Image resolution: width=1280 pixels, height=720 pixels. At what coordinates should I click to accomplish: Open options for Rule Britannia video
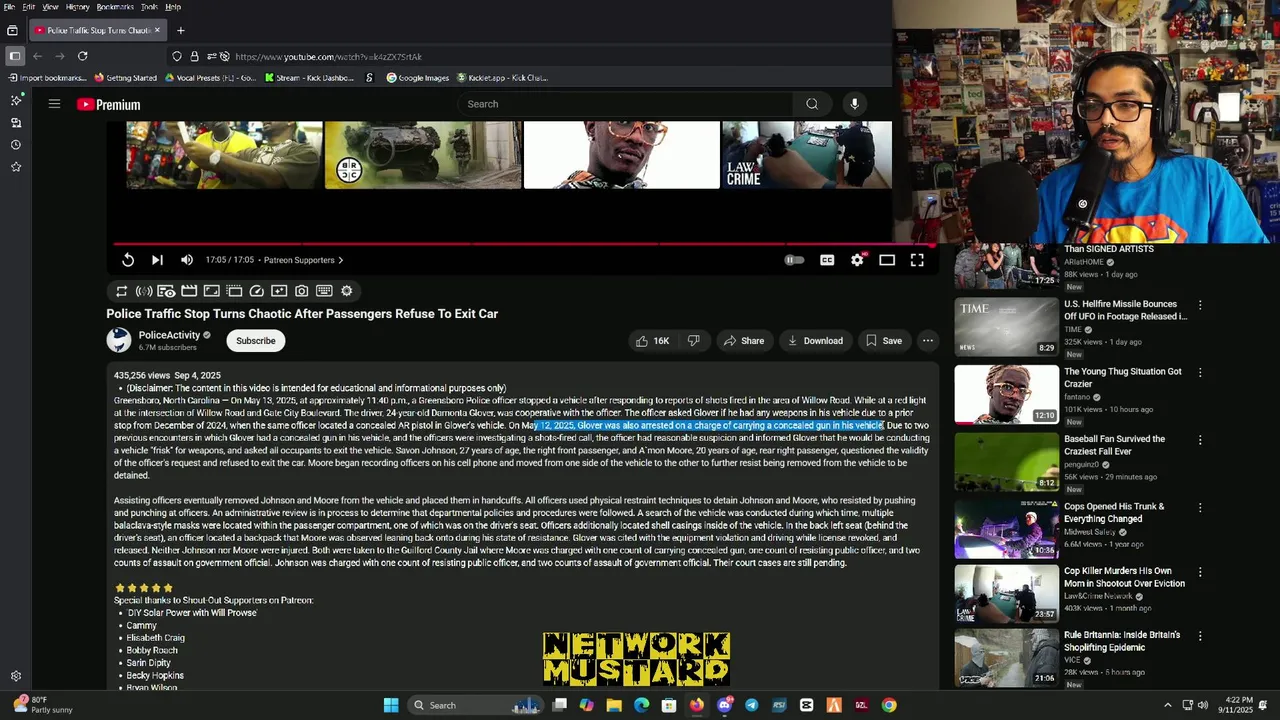pos(1200,636)
